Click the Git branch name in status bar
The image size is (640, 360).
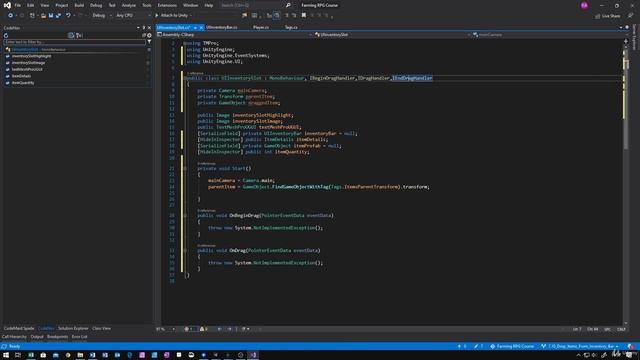point(579,347)
